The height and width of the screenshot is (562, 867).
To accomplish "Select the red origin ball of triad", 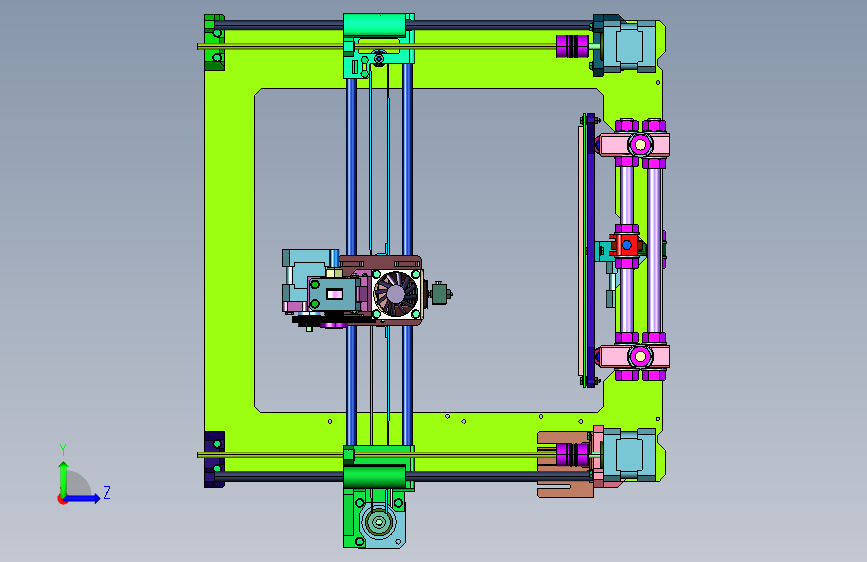I will point(62,499).
